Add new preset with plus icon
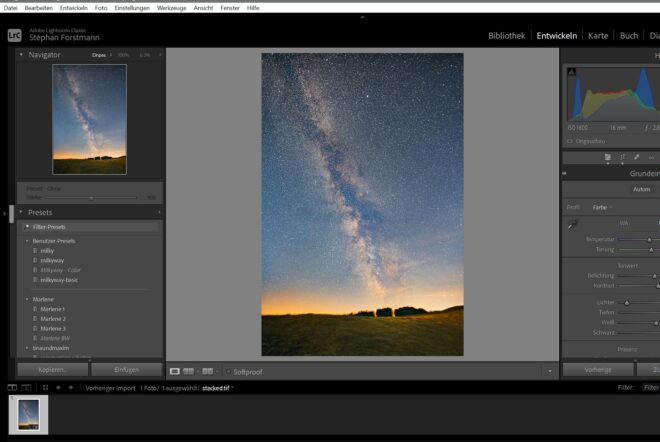660x442 pixels. click(160, 212)
